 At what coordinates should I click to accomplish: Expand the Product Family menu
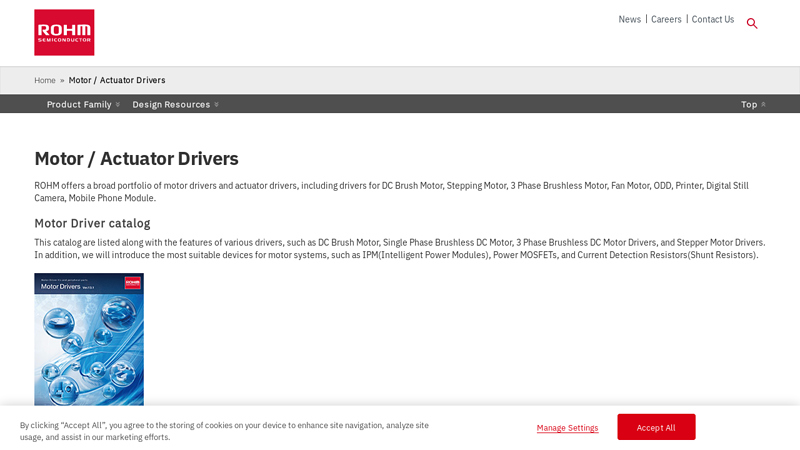[83, 104]
